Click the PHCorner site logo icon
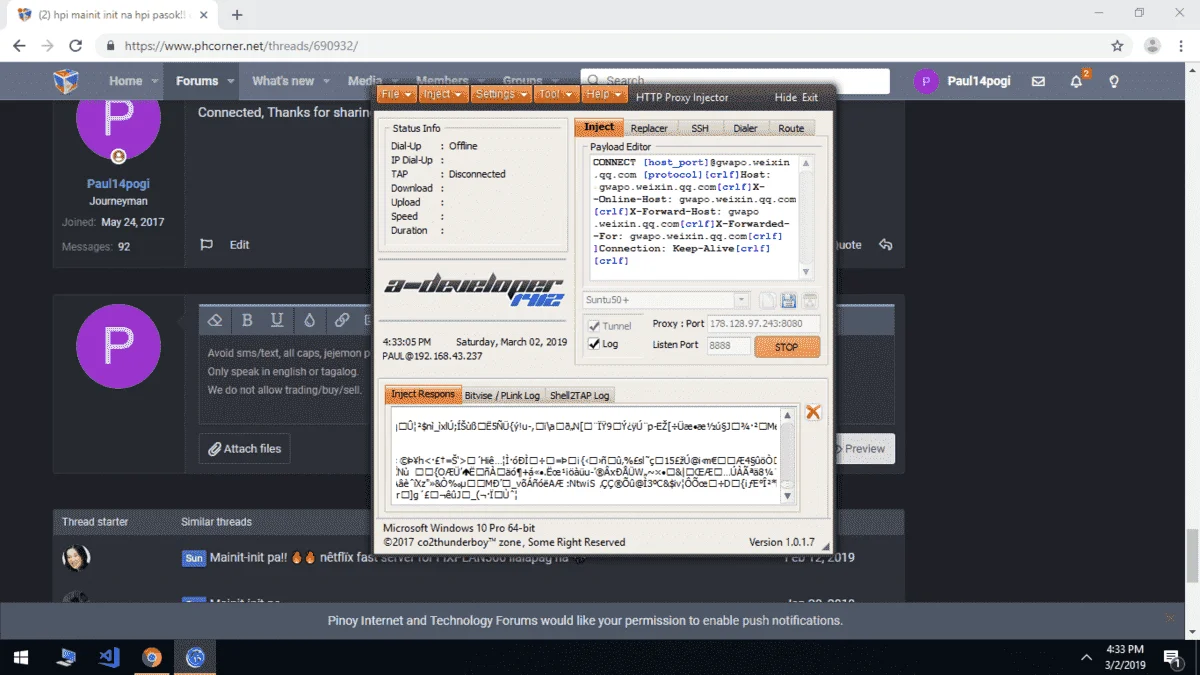The image size is (1200, 675). coord(66,81)
